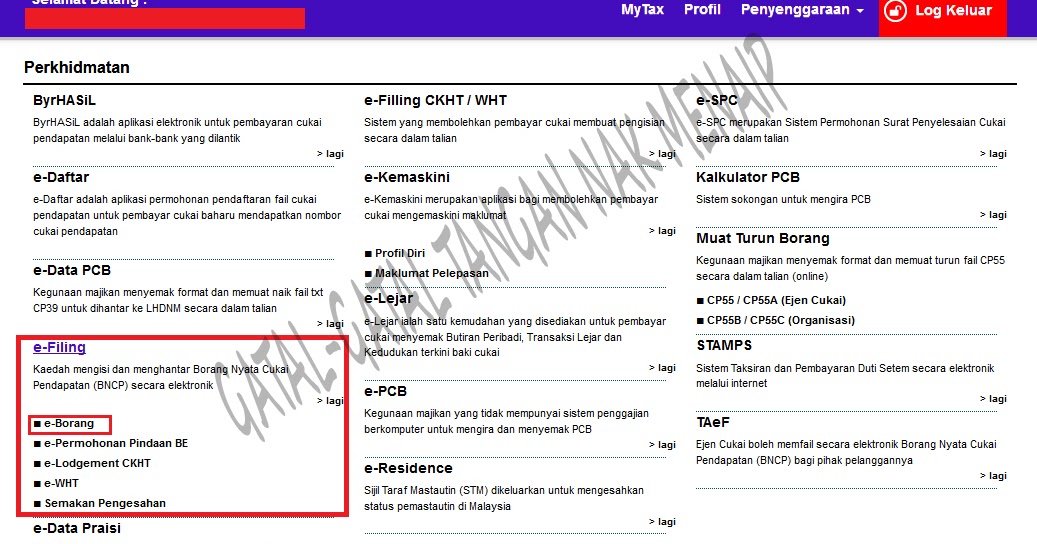The image size is (1037, 544).
Task: Open the TAeF service heading
Action: [713, 422]
